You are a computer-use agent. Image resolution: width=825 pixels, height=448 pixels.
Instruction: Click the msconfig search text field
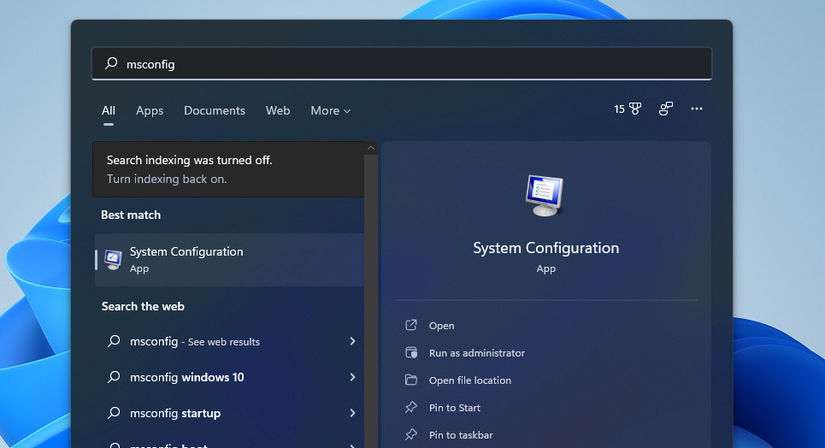pos(400,64)
